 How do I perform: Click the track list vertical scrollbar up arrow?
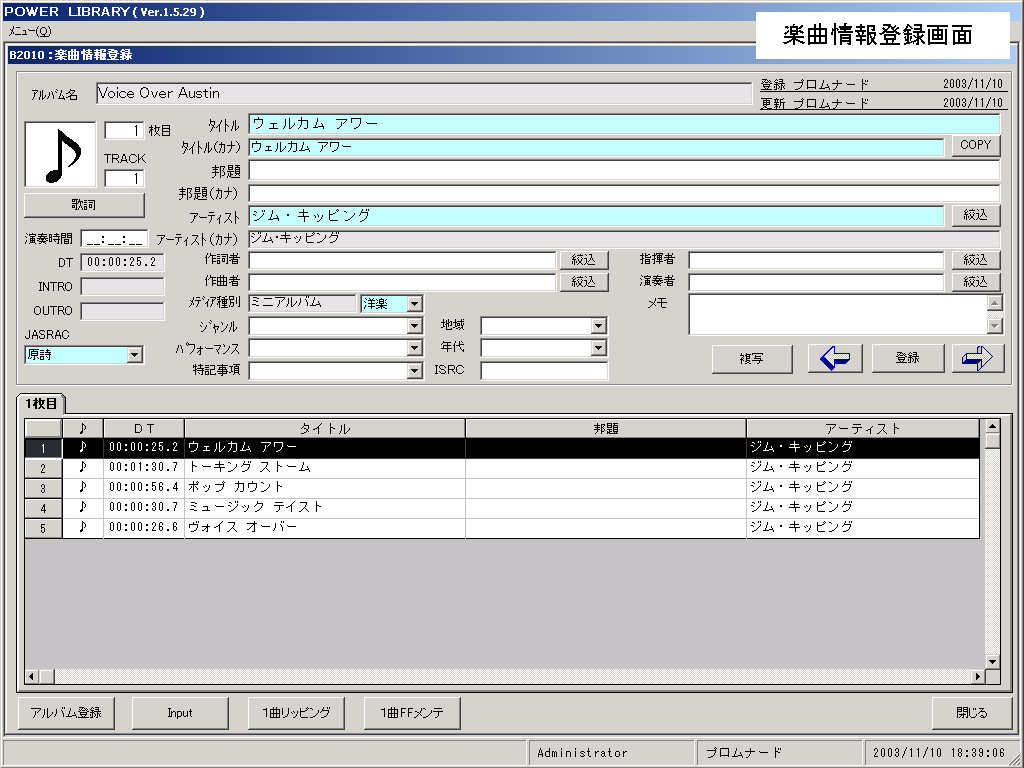[992, 426]
